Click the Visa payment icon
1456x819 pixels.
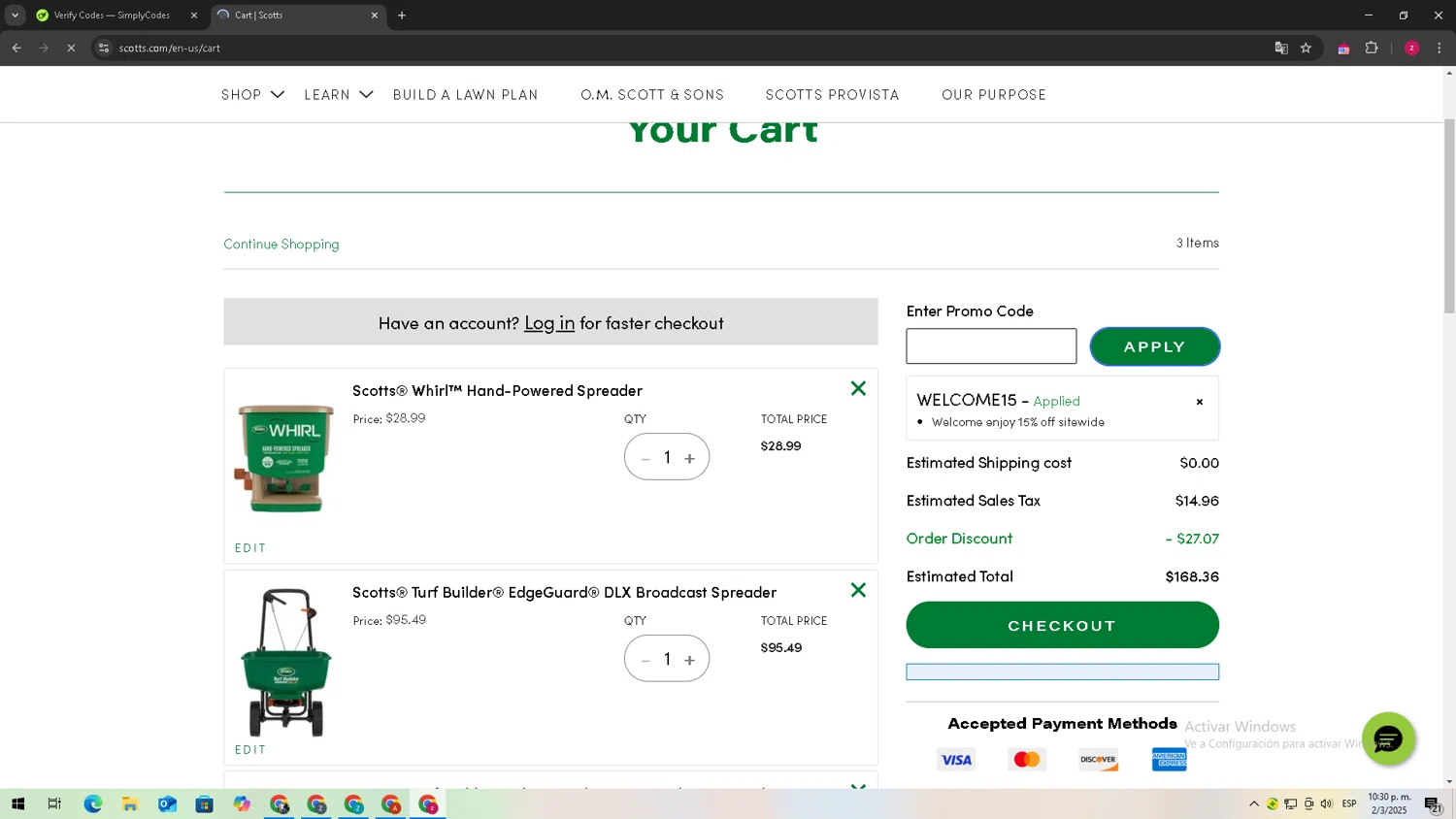(956, 760)
